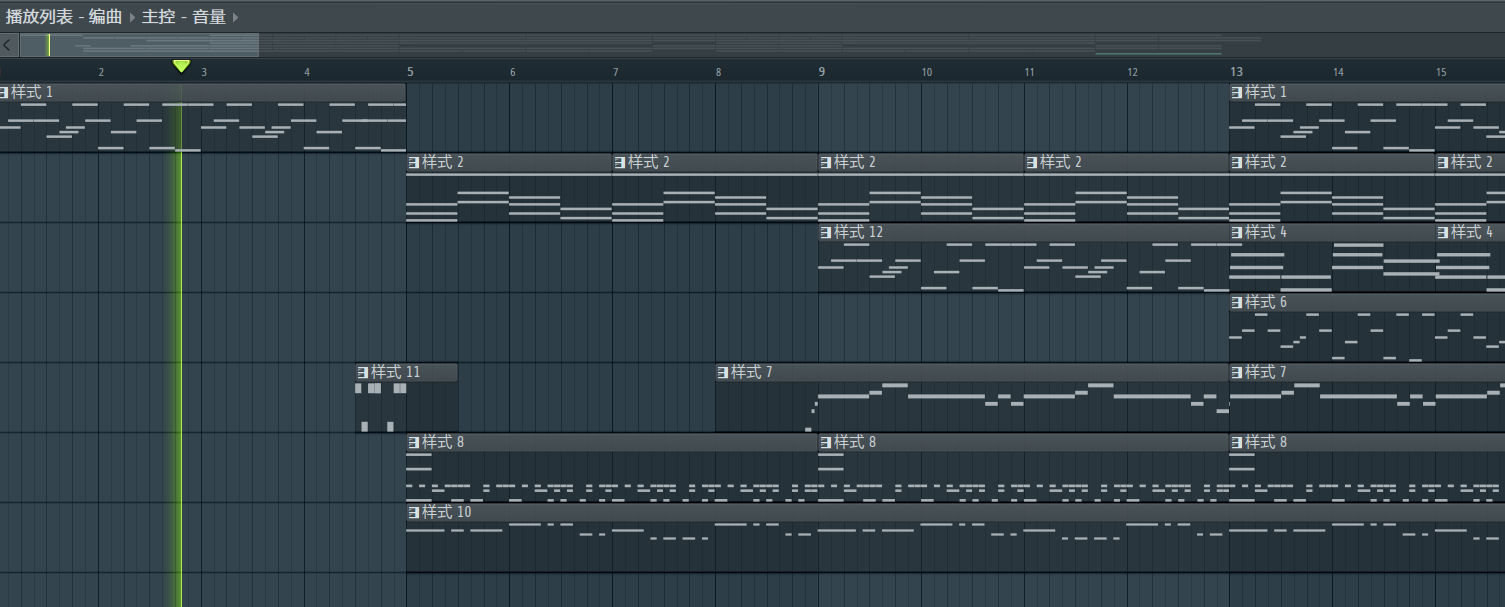
Task: Open clip menu icon of 样式 2 at bar 9
Action: pos(826,162)
